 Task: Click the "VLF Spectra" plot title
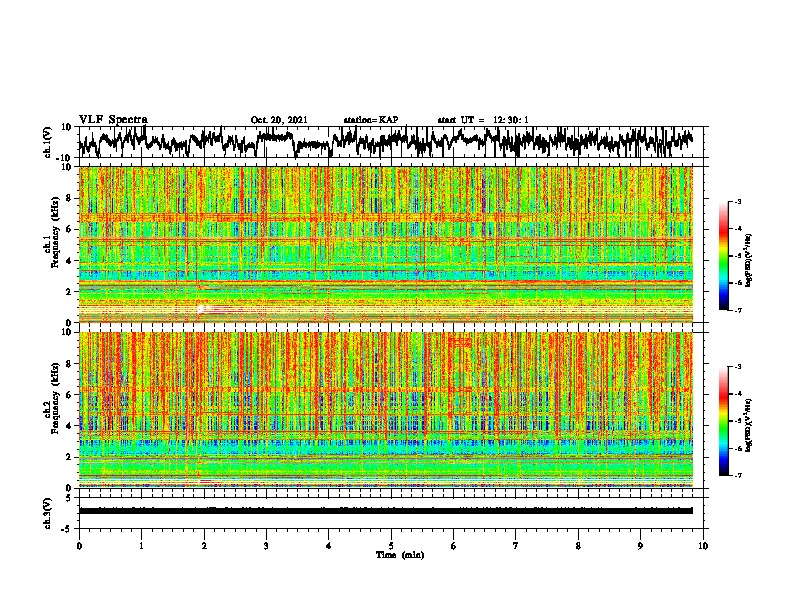click(113, 119)
